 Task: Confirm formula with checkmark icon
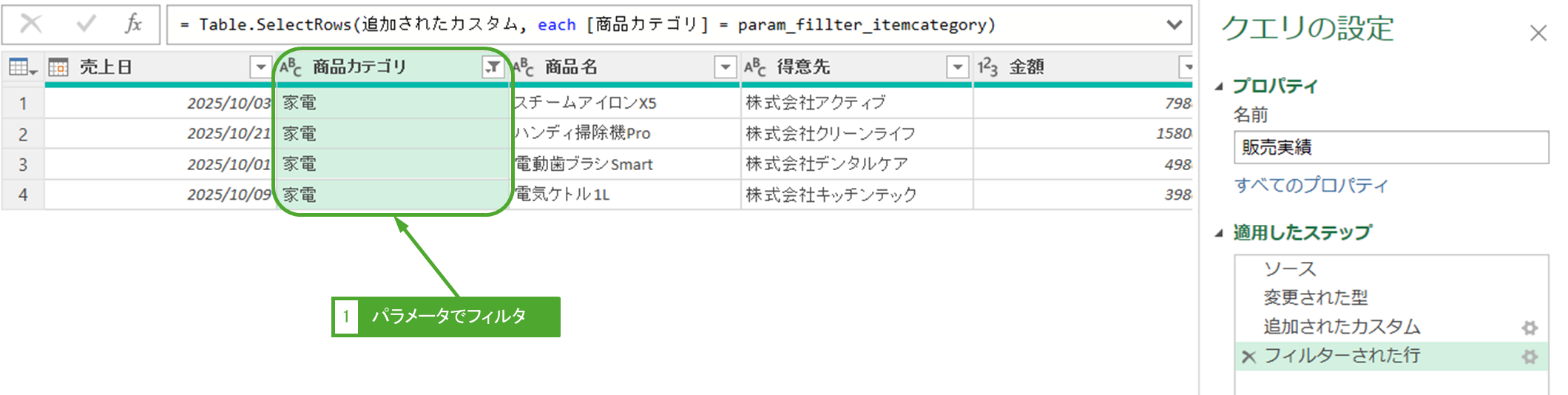(86, 24)
